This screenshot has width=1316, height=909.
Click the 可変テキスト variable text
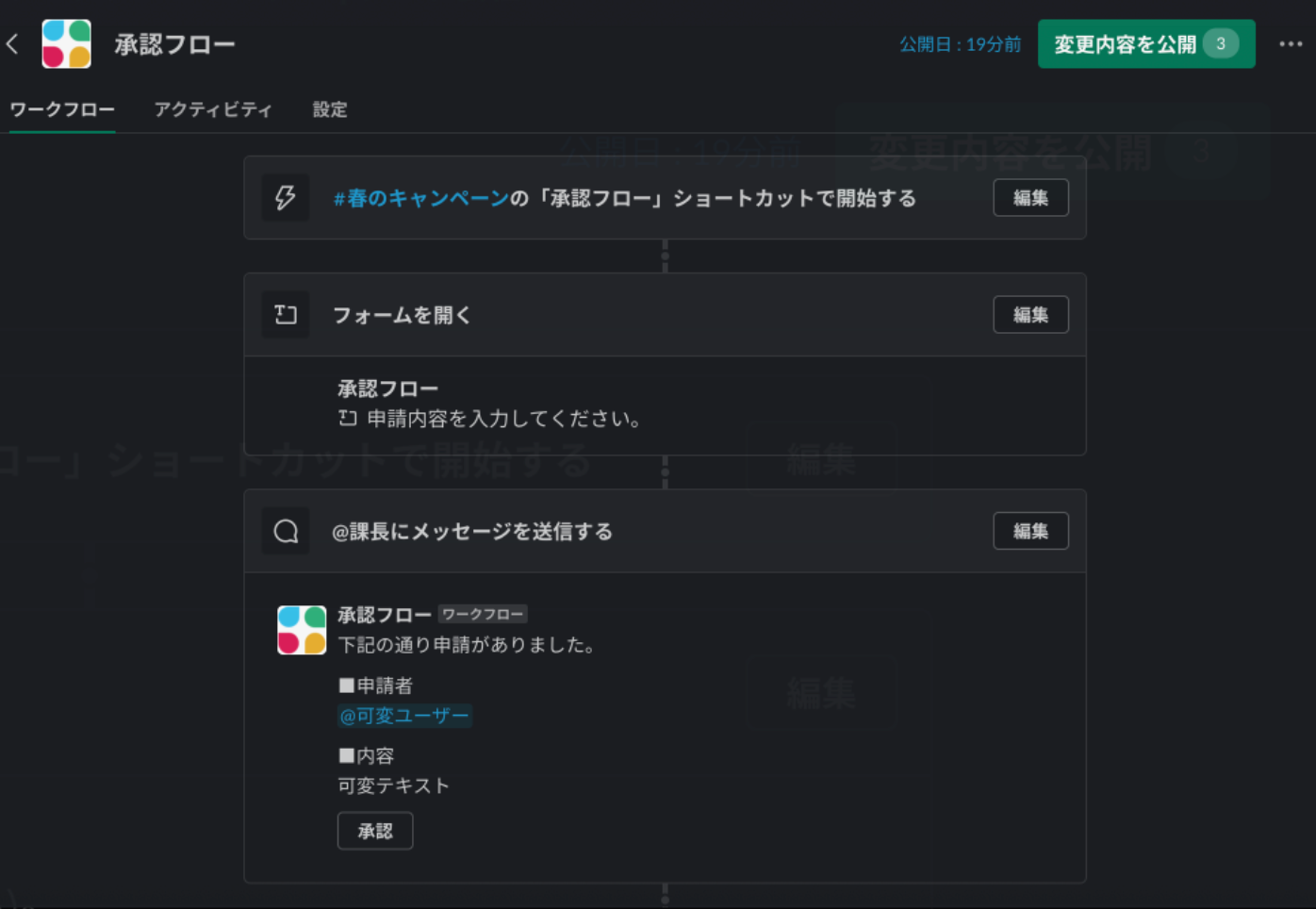click(393, 785)
